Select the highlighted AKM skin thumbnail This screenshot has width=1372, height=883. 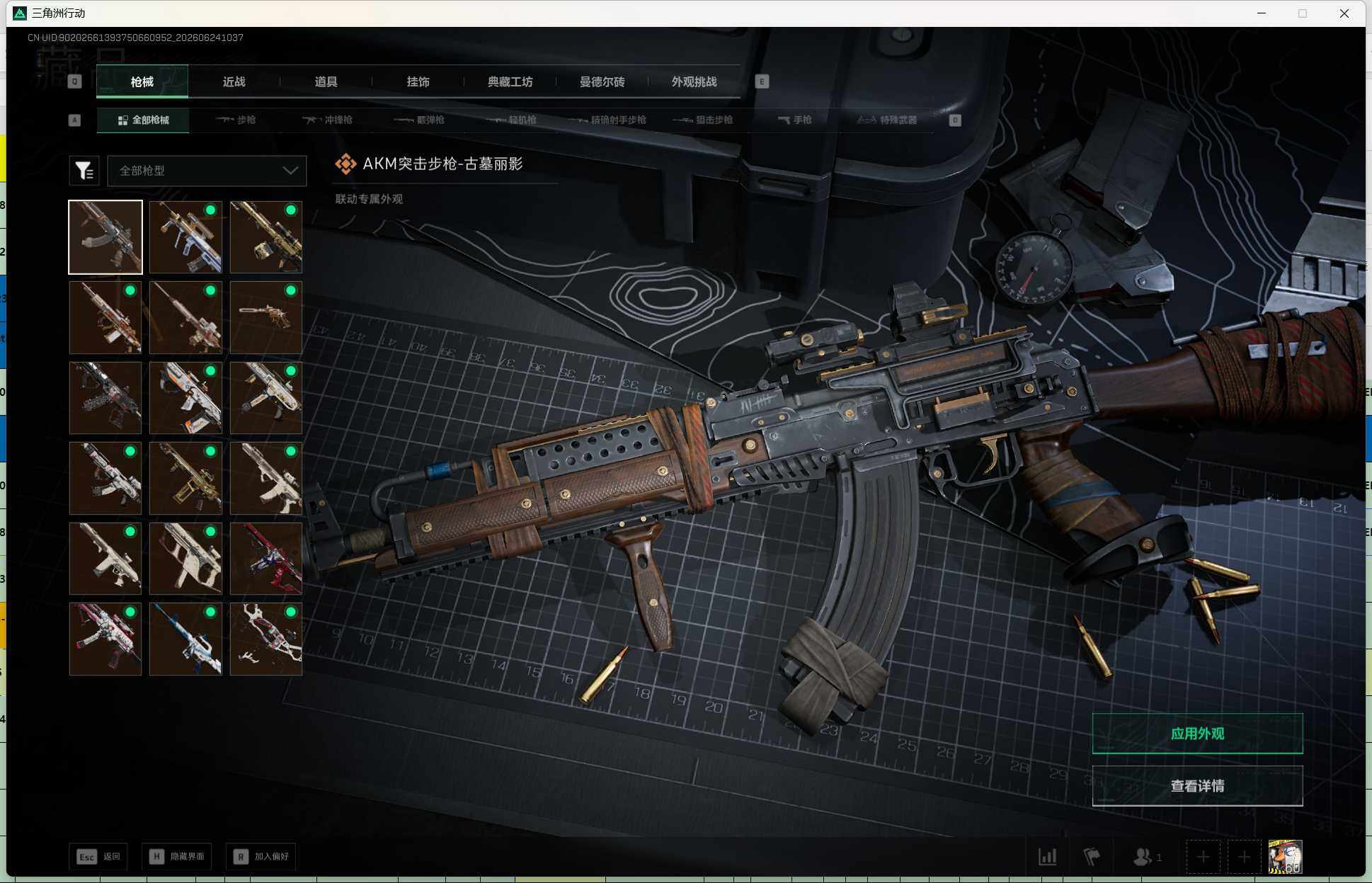pos(105,237)
